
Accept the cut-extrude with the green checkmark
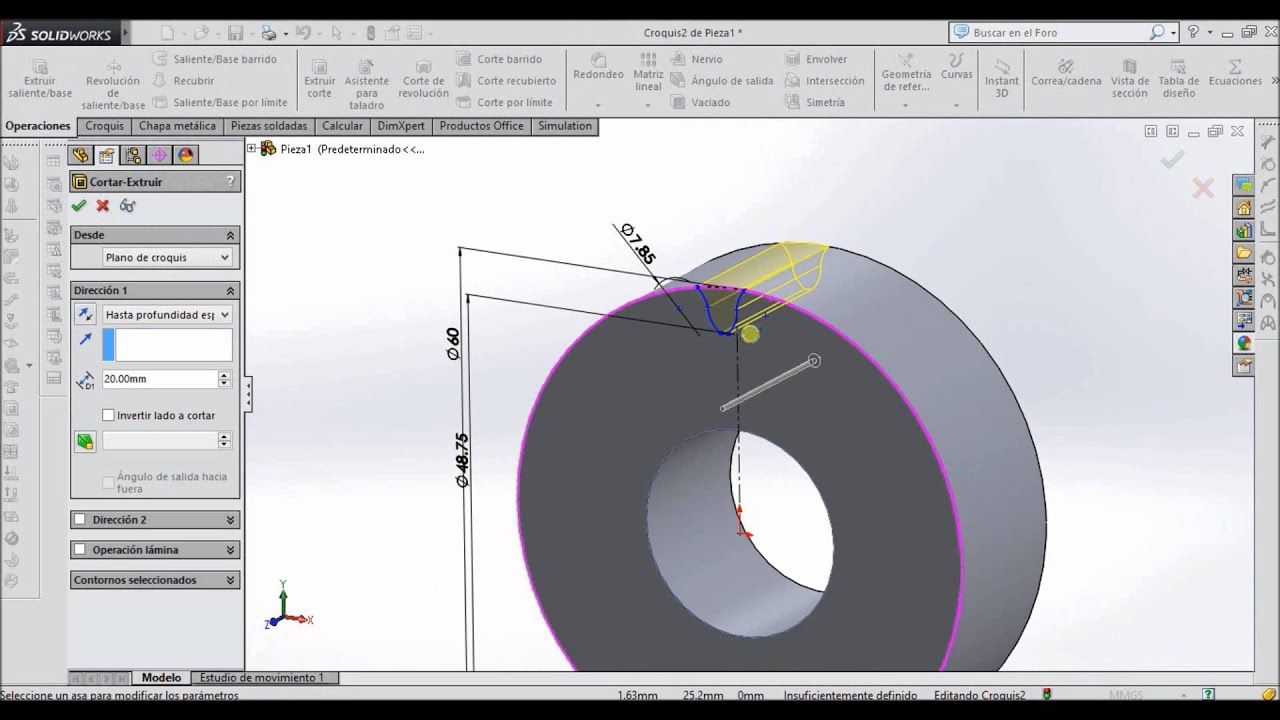click(x=79, y=205)
